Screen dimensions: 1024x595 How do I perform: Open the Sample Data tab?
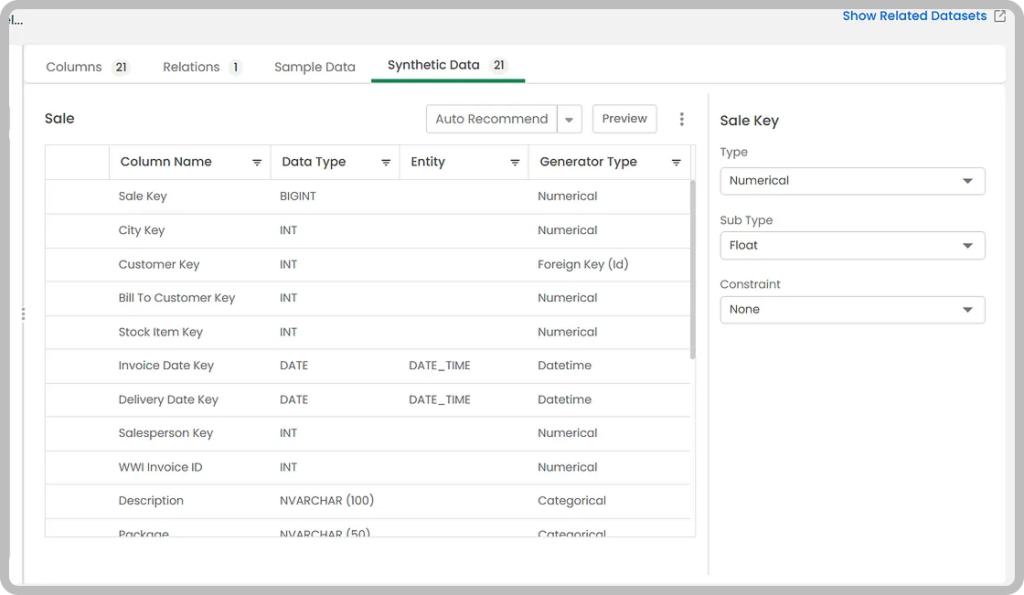(x=315, y=67)
